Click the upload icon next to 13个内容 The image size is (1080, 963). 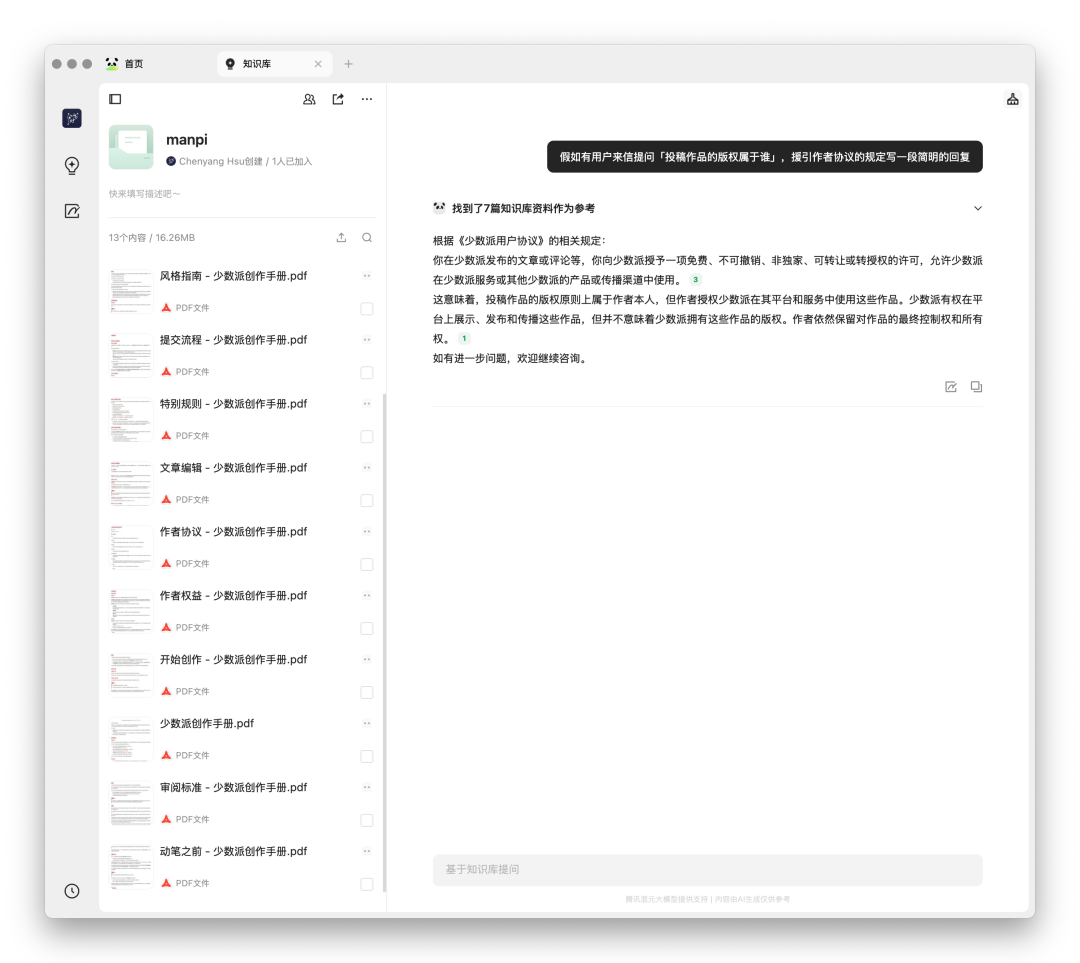(x=342, y=238)
